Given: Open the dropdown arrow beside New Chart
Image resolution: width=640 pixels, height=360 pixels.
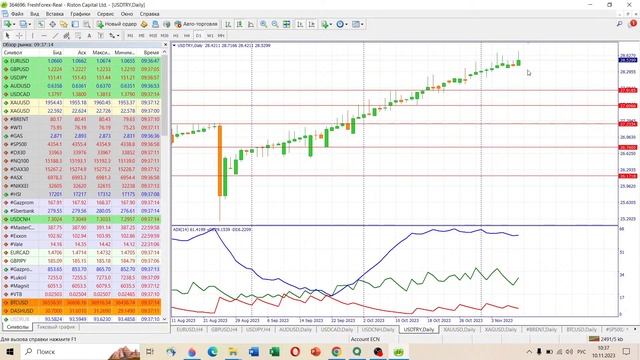Looking at the screenshot, I should point(14,24).
